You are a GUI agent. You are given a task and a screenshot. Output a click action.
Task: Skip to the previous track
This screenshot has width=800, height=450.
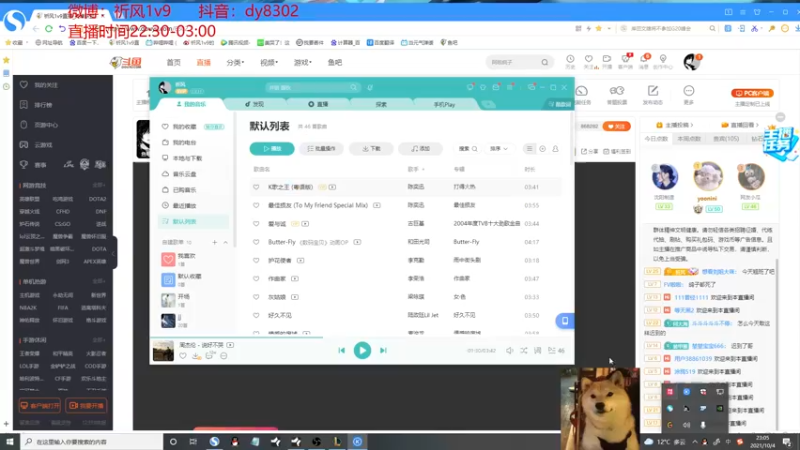tap(341, 351)
